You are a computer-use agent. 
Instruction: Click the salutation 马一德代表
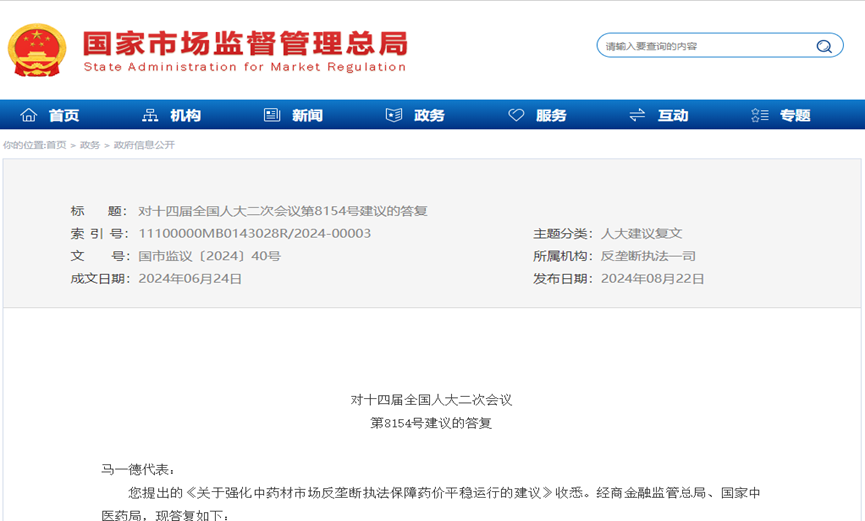tap(138, 470)
